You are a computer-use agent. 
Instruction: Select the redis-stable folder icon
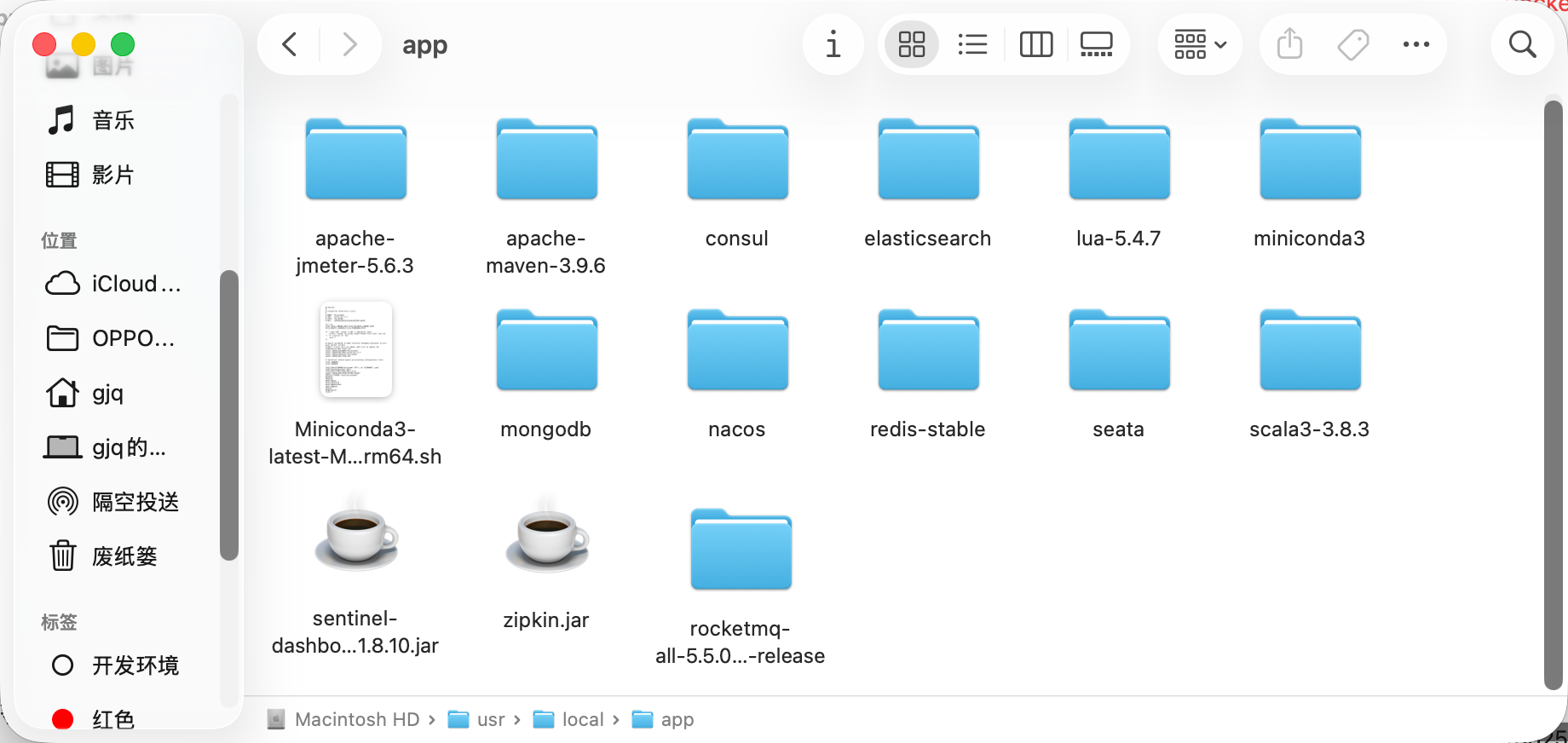coord(929,350)
